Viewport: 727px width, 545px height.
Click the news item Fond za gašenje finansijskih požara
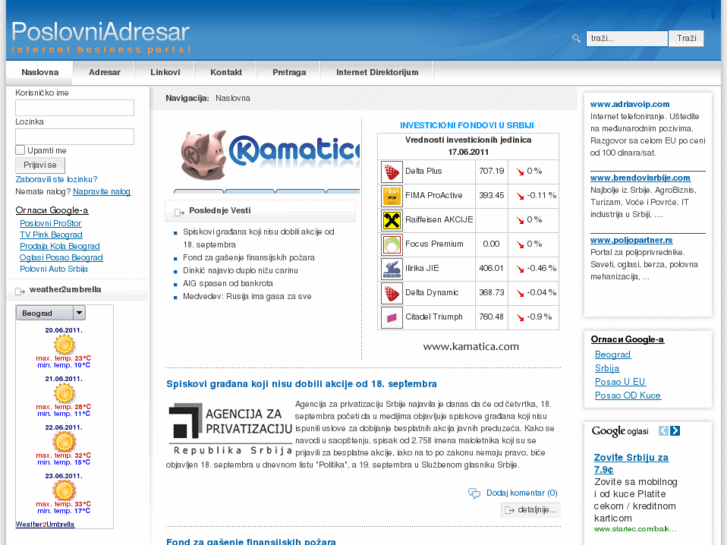coord(249,257)
